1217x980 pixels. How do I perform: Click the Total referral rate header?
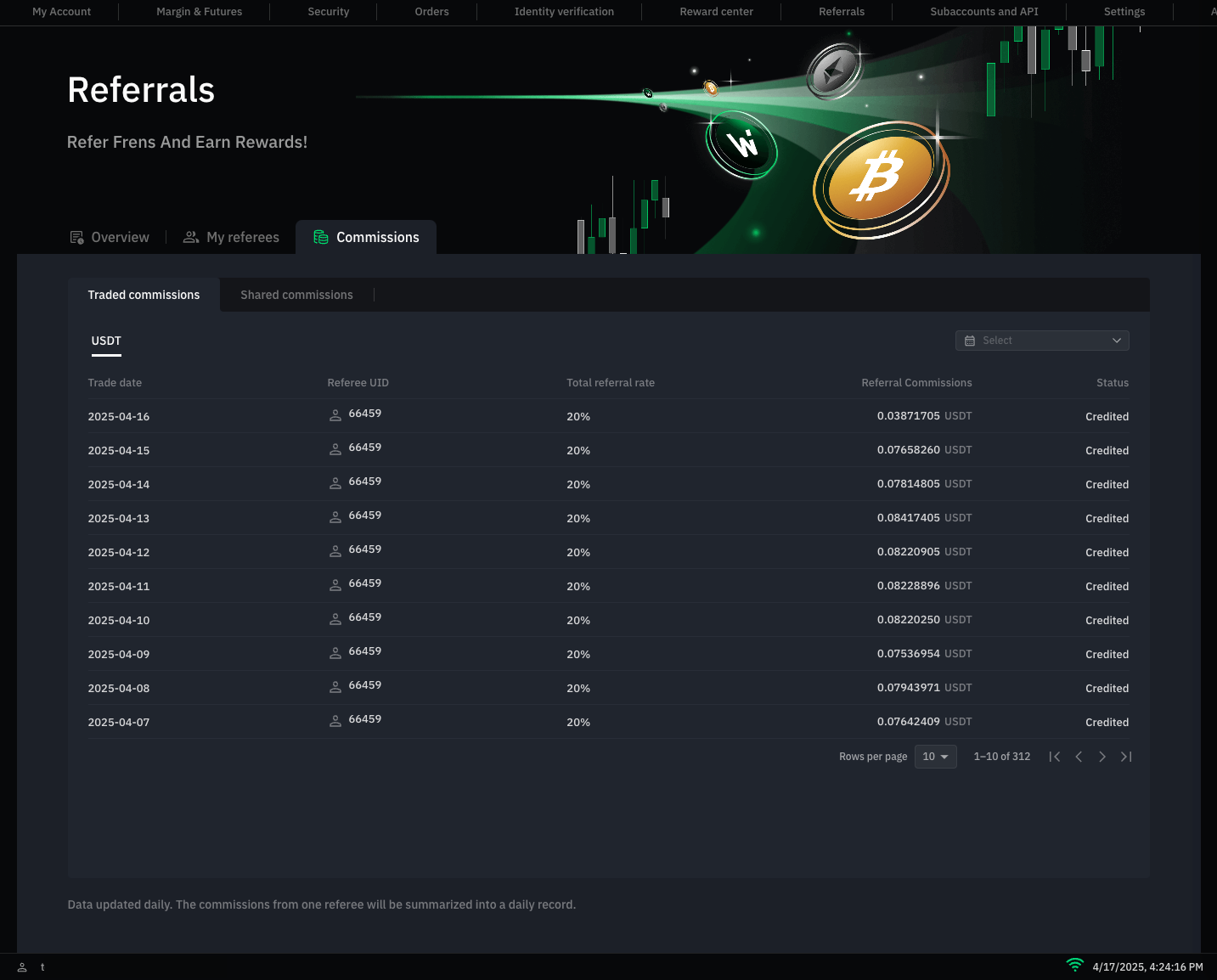coord(611,383)
